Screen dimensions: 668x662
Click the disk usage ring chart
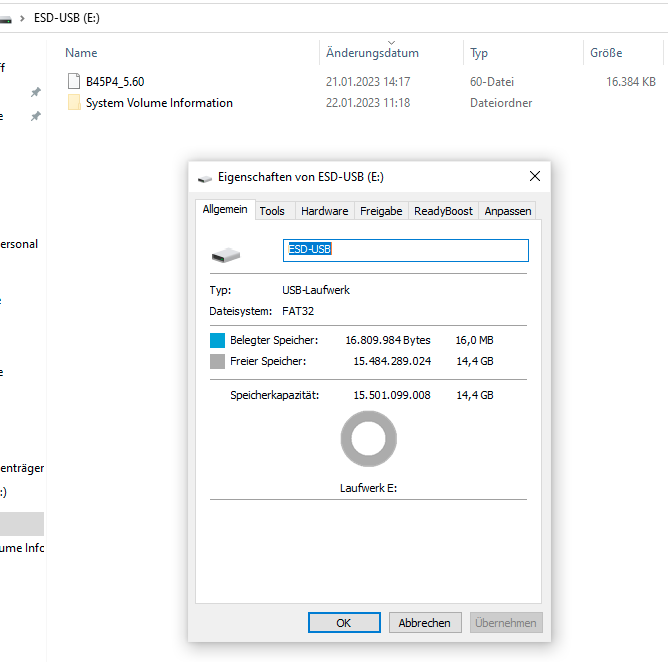[x=369, y=439]
